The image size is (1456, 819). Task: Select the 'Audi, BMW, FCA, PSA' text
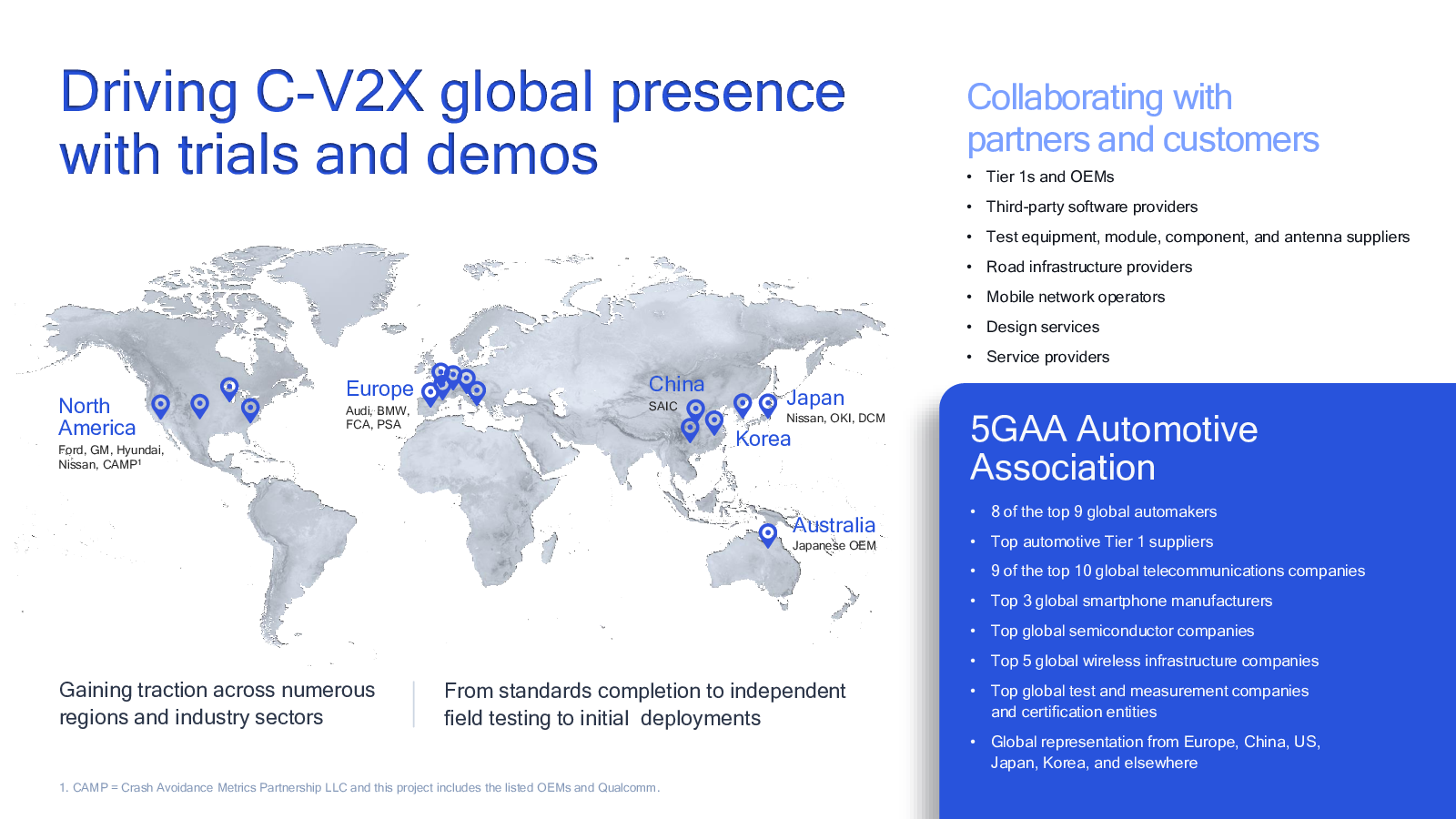coord(378,418)
